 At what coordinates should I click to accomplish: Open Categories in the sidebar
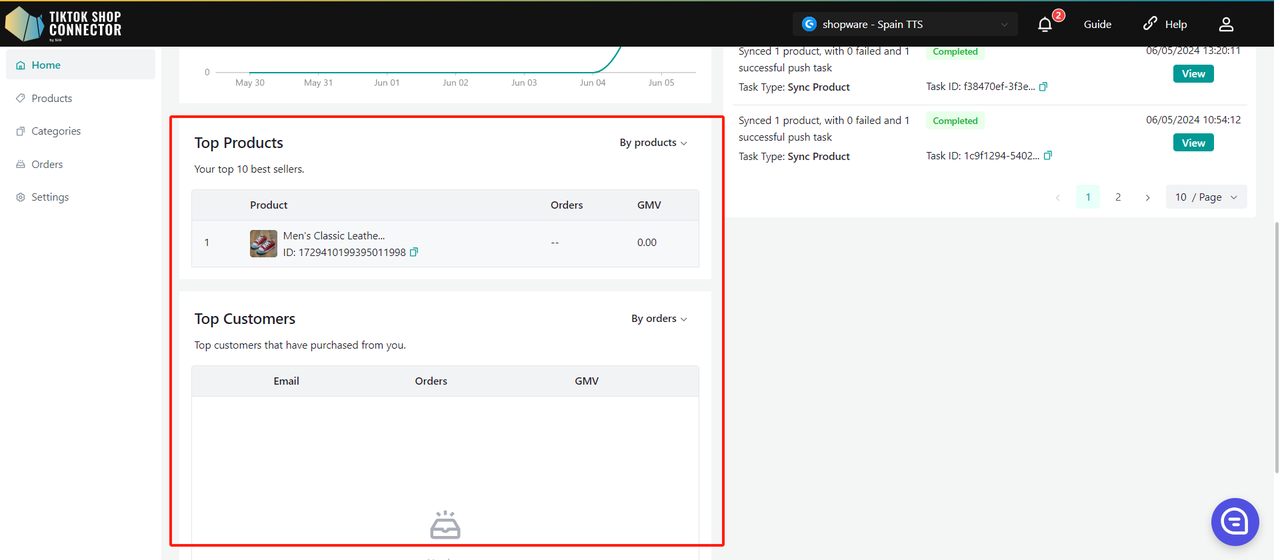tap(55, 131)
